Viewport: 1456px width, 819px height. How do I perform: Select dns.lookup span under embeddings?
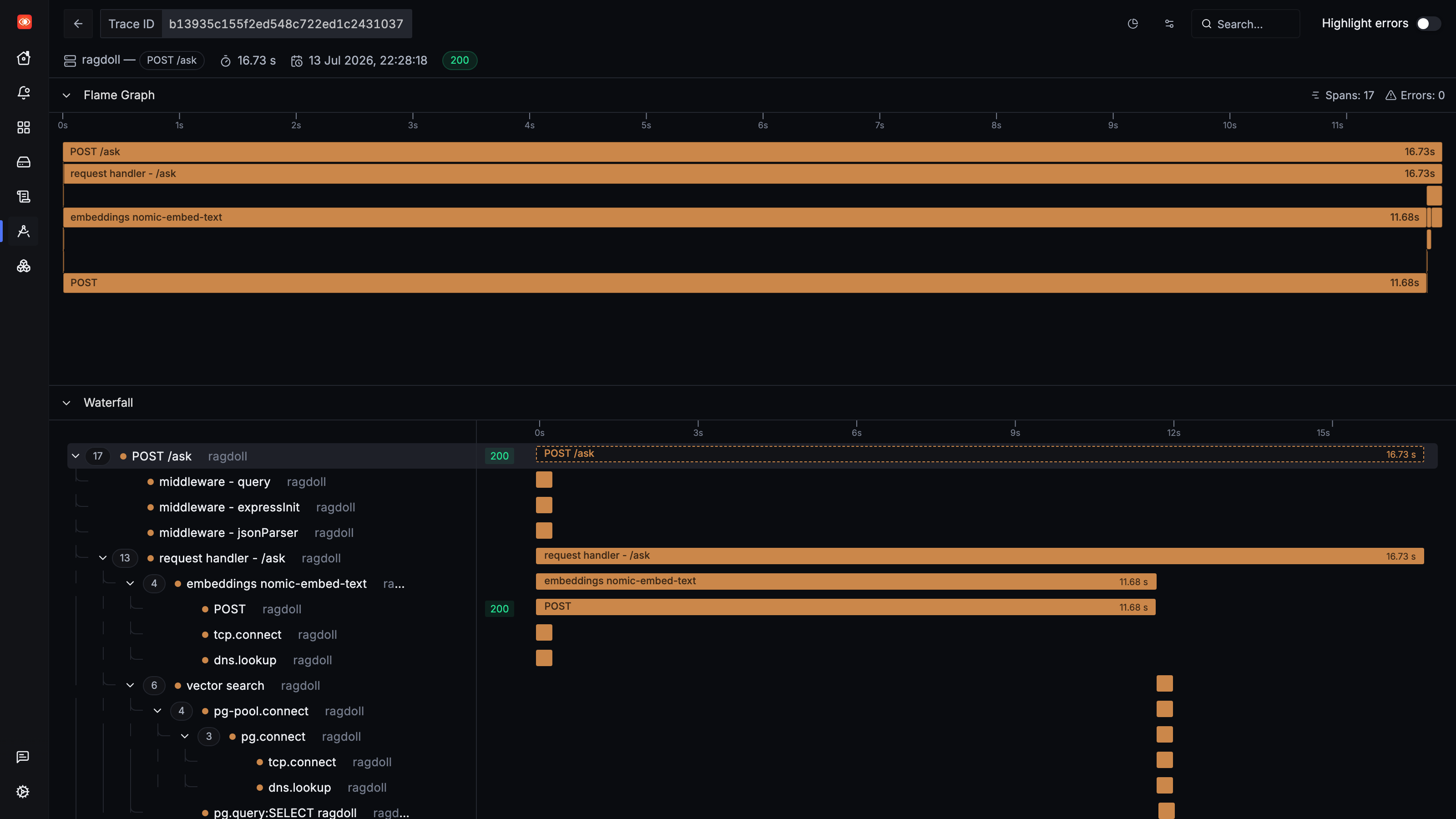click(x=245, y=660)
